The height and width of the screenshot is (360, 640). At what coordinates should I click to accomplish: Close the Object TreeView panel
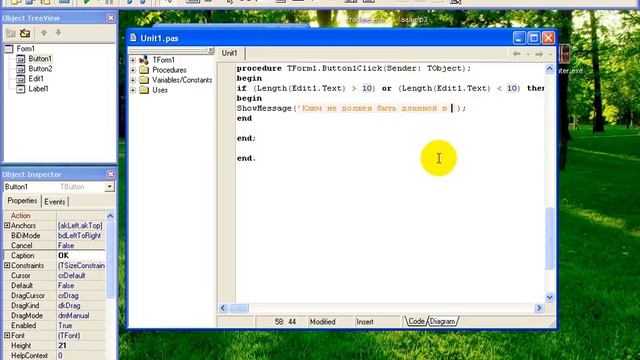pos(111,18)
